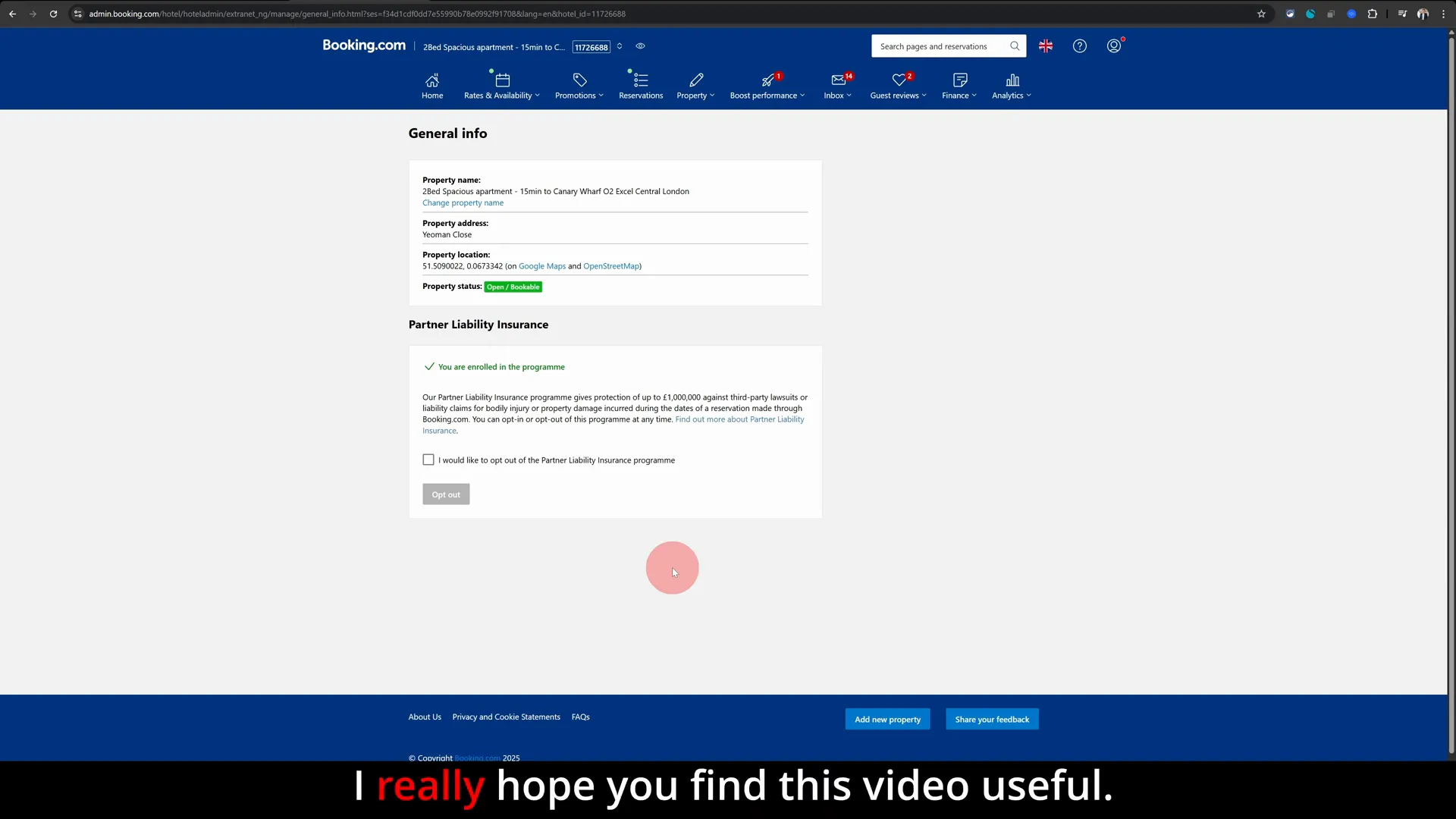The height and width of the screenshot is (819, 1456).
Task: Expand Inbox dropdown chevron
Action: 849,96
